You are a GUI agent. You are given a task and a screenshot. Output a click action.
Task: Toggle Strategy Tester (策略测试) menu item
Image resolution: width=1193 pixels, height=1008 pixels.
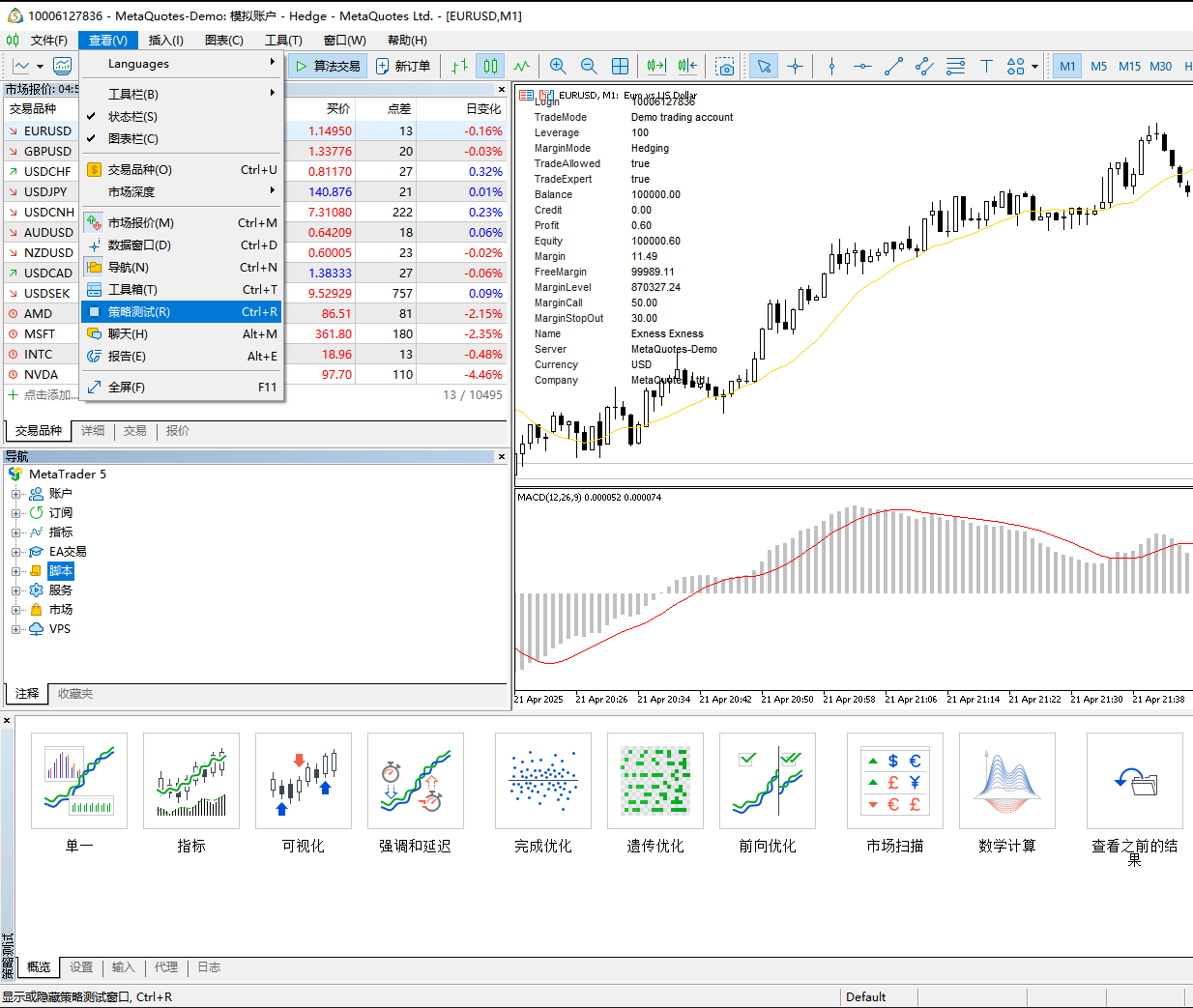139,312
